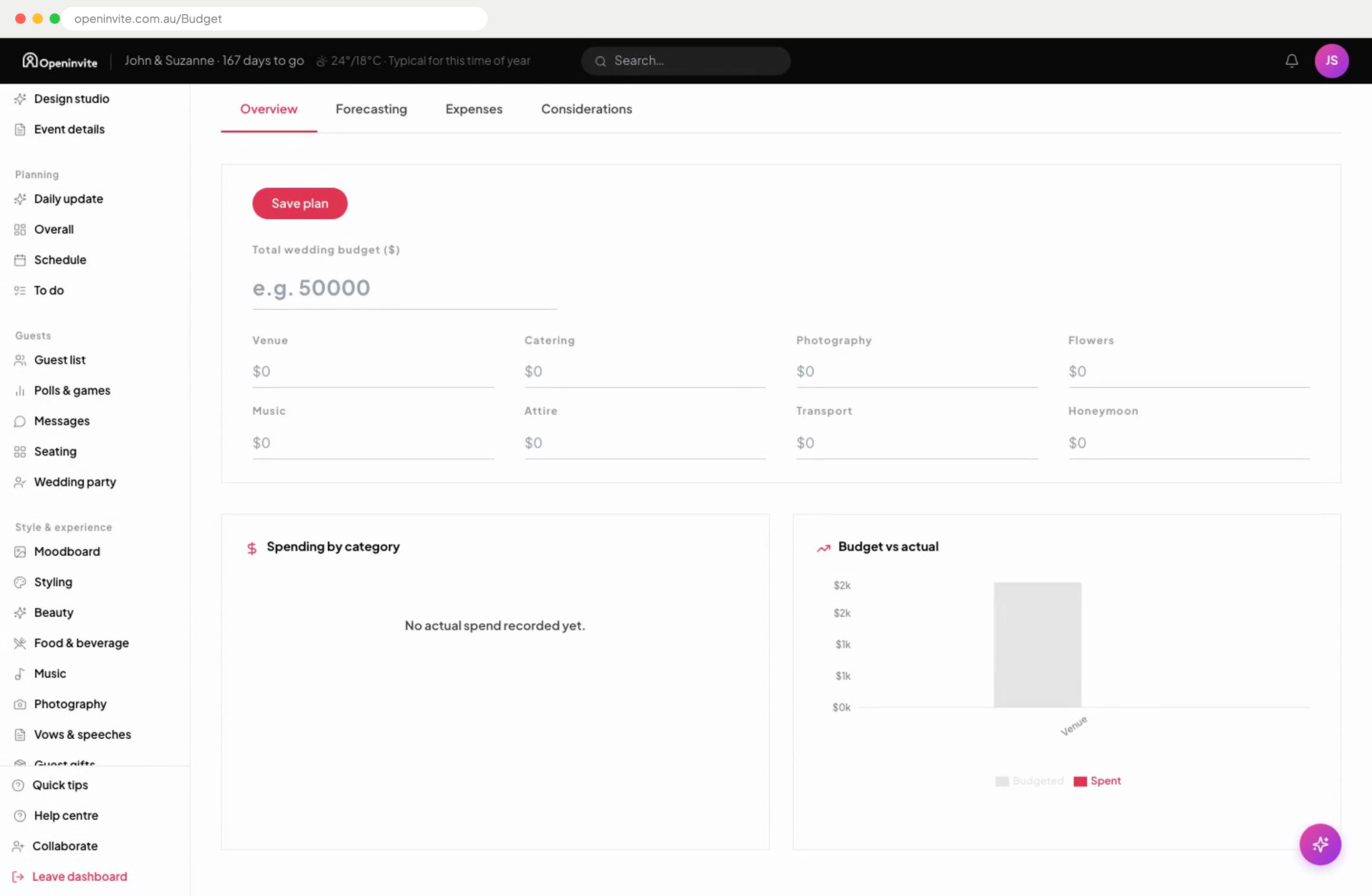Focus the Flowers budget field
Image resolution: width=1372 pixels, height=896 pixels.
point(1189,372)
